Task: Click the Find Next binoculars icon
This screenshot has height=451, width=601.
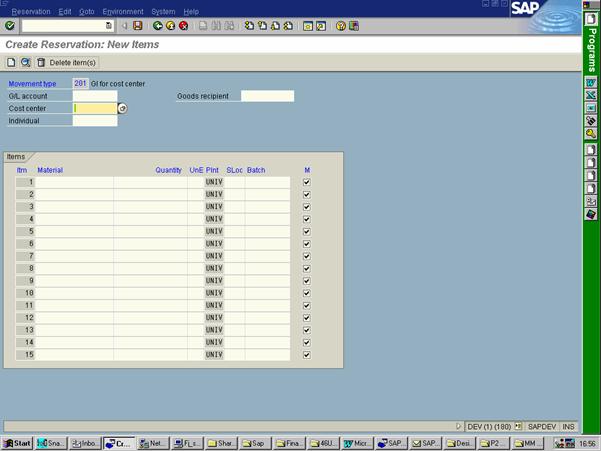Action: coord(229,26)
